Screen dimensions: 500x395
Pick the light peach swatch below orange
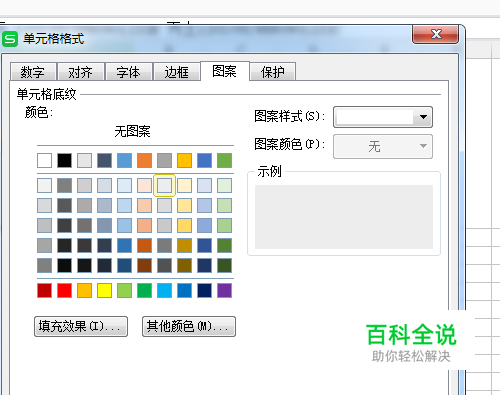[144, 185]
